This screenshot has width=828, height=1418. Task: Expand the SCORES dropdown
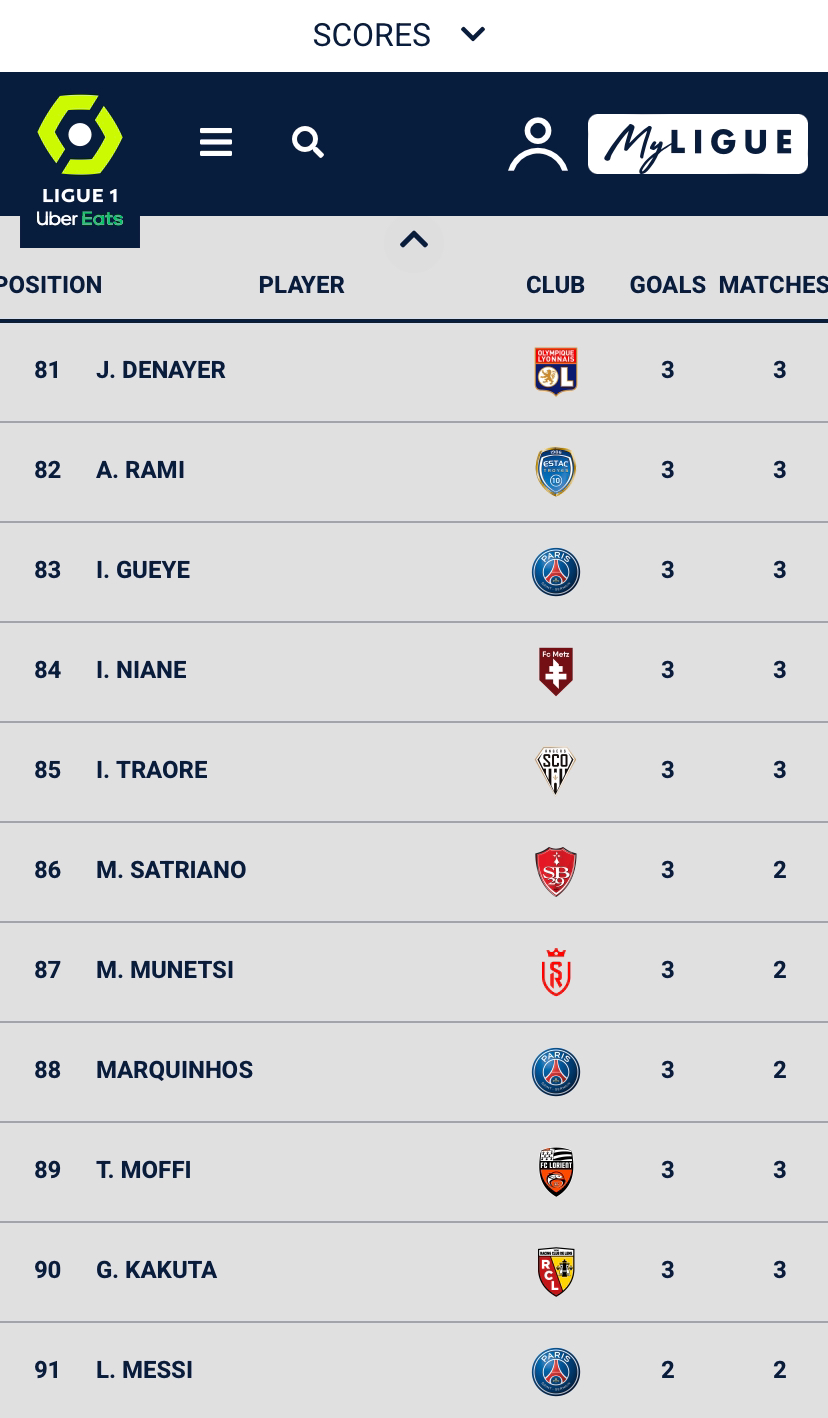(399, 35)
